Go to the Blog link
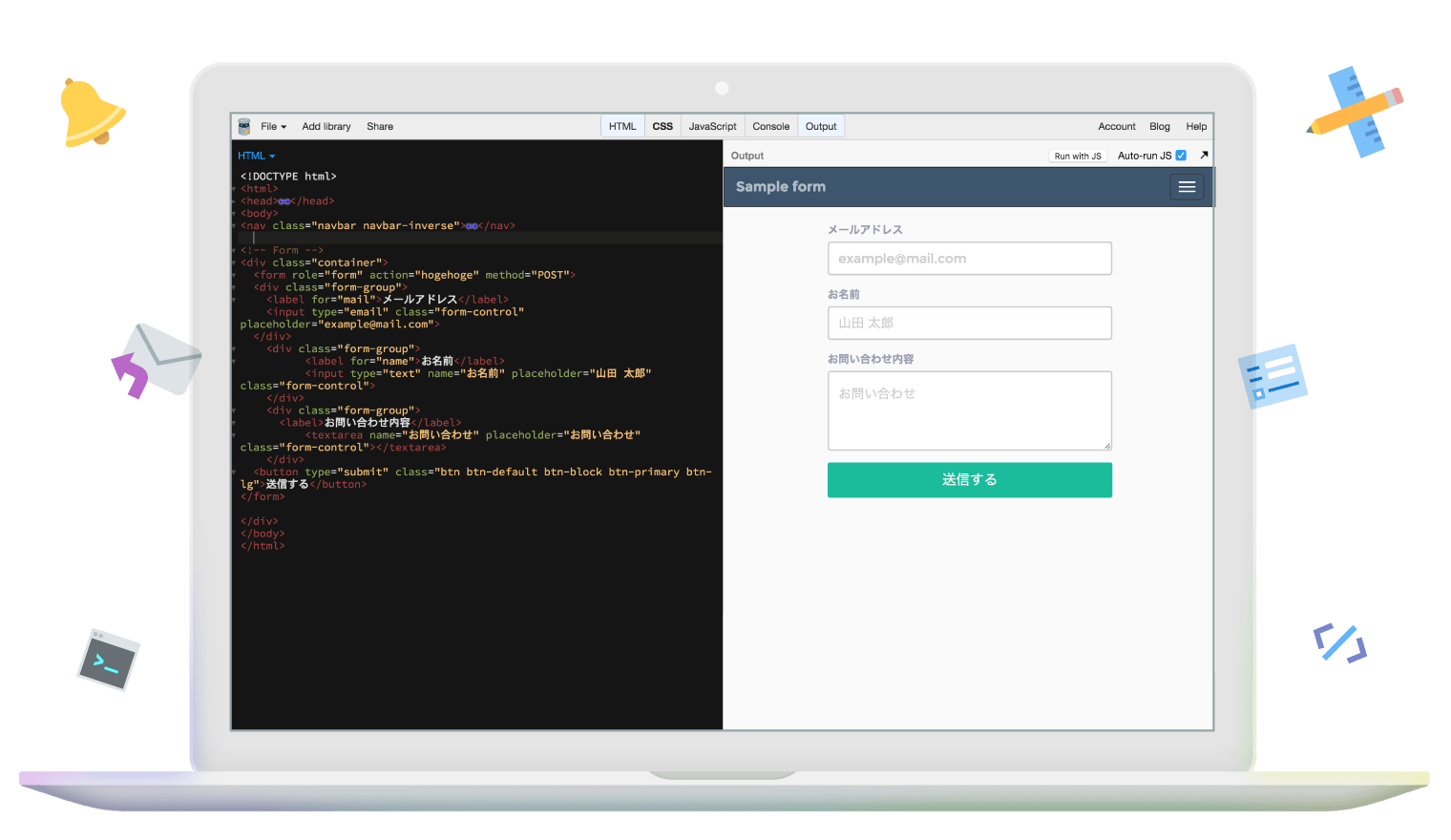The image size is (1451, 840). point(1160,126)
